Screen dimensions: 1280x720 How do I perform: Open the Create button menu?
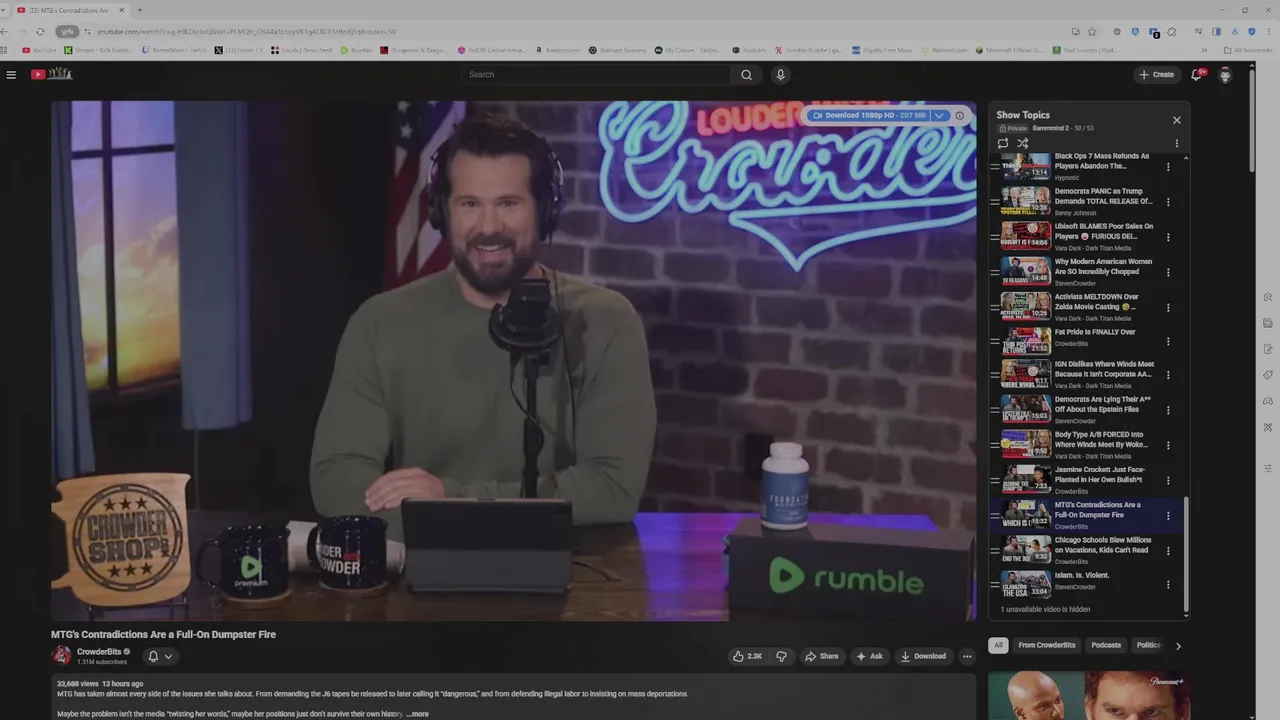pos(1156,74)
